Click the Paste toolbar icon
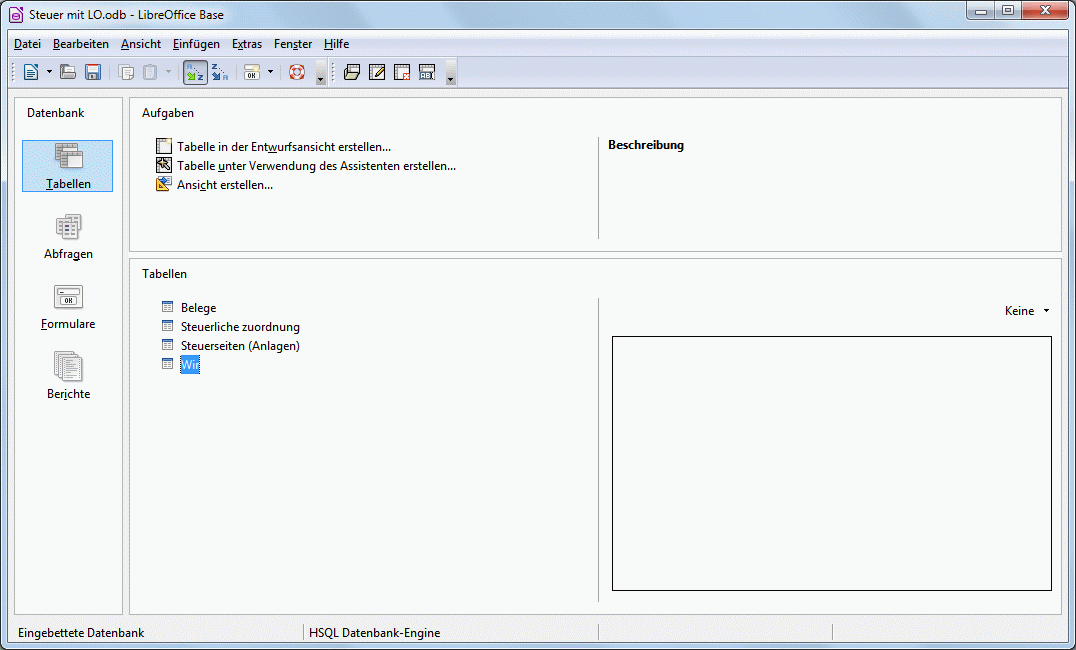The image size is (1076, 650). [x=150, y=72]
